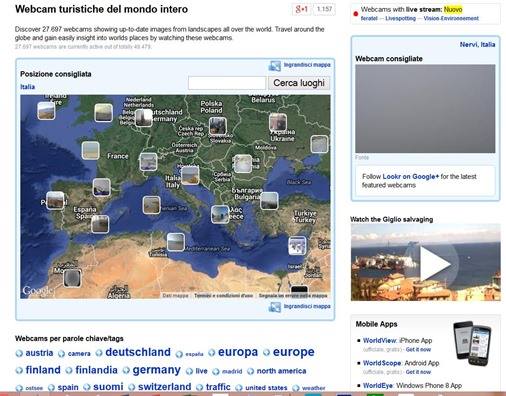The height and width of the screenshot is (396, 506).
Task: Select the europa tag
Action: (x=238, y=352)
